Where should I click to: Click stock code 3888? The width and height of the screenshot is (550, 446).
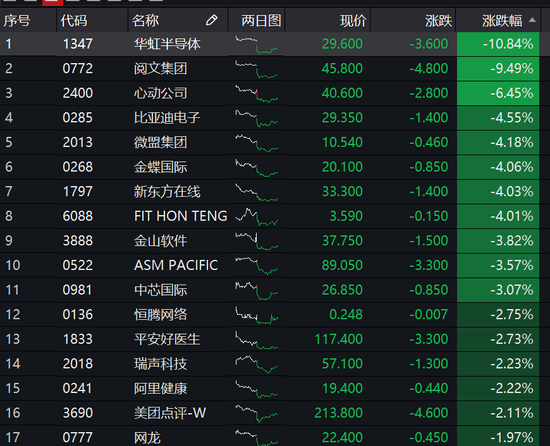[78, 241]
